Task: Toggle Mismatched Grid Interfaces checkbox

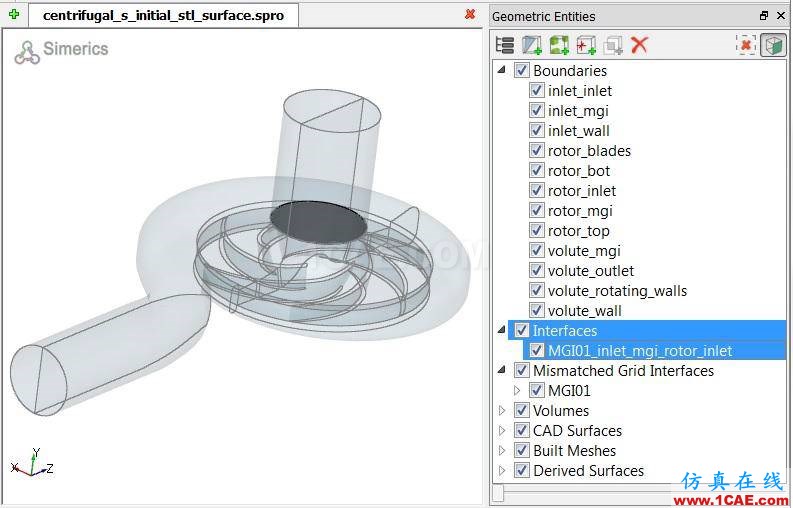Action: click(521, 370)
